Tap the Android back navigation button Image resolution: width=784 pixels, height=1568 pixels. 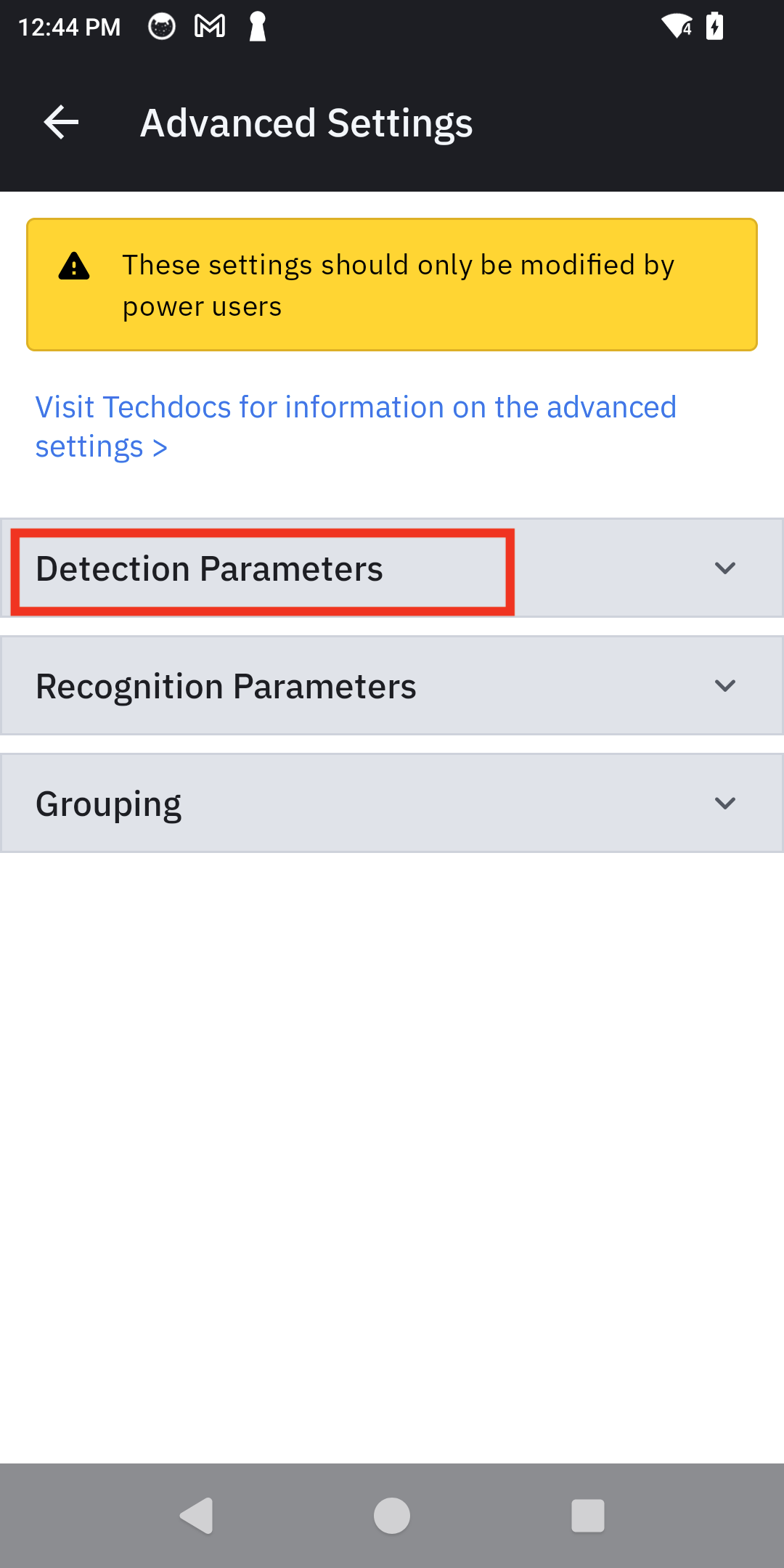pyautogui.click(x=196, y=1516)
